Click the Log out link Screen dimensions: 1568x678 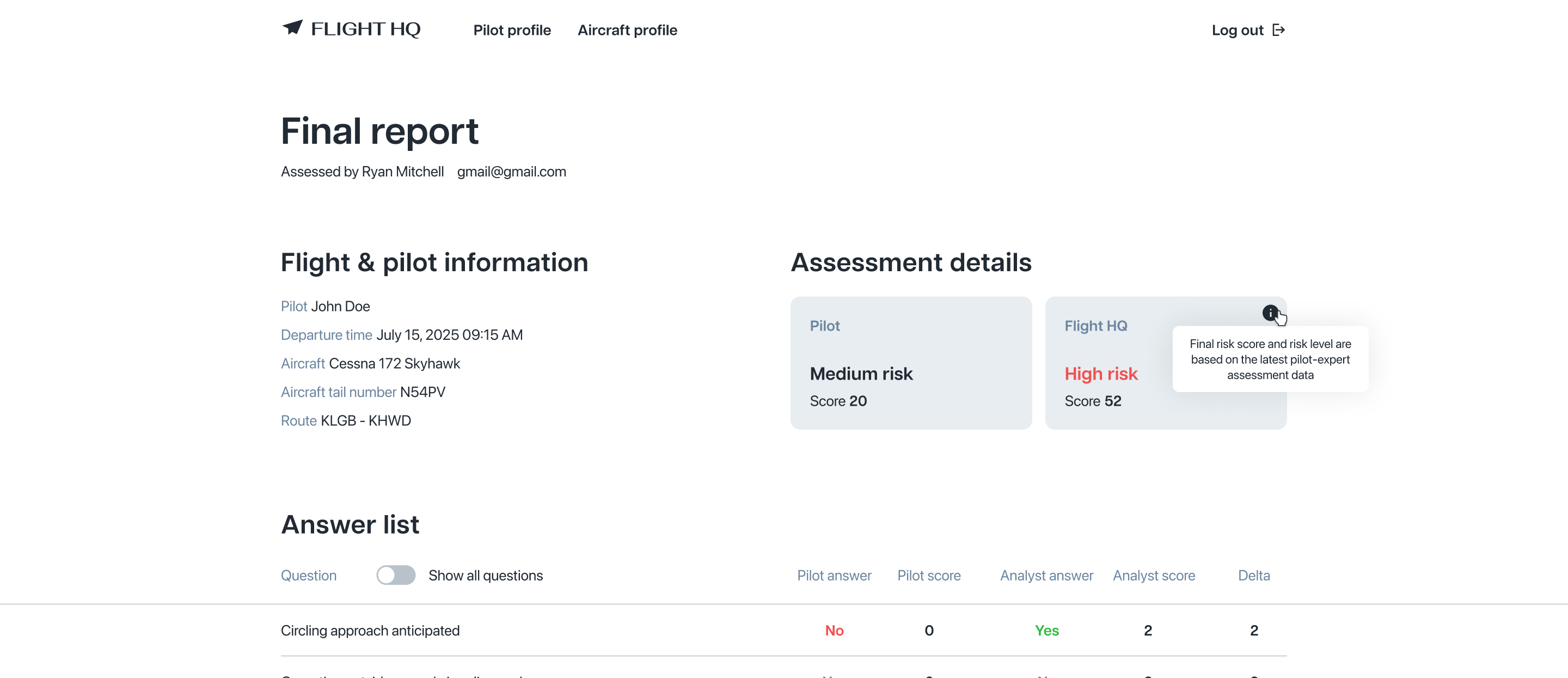tap(1238, 30)
